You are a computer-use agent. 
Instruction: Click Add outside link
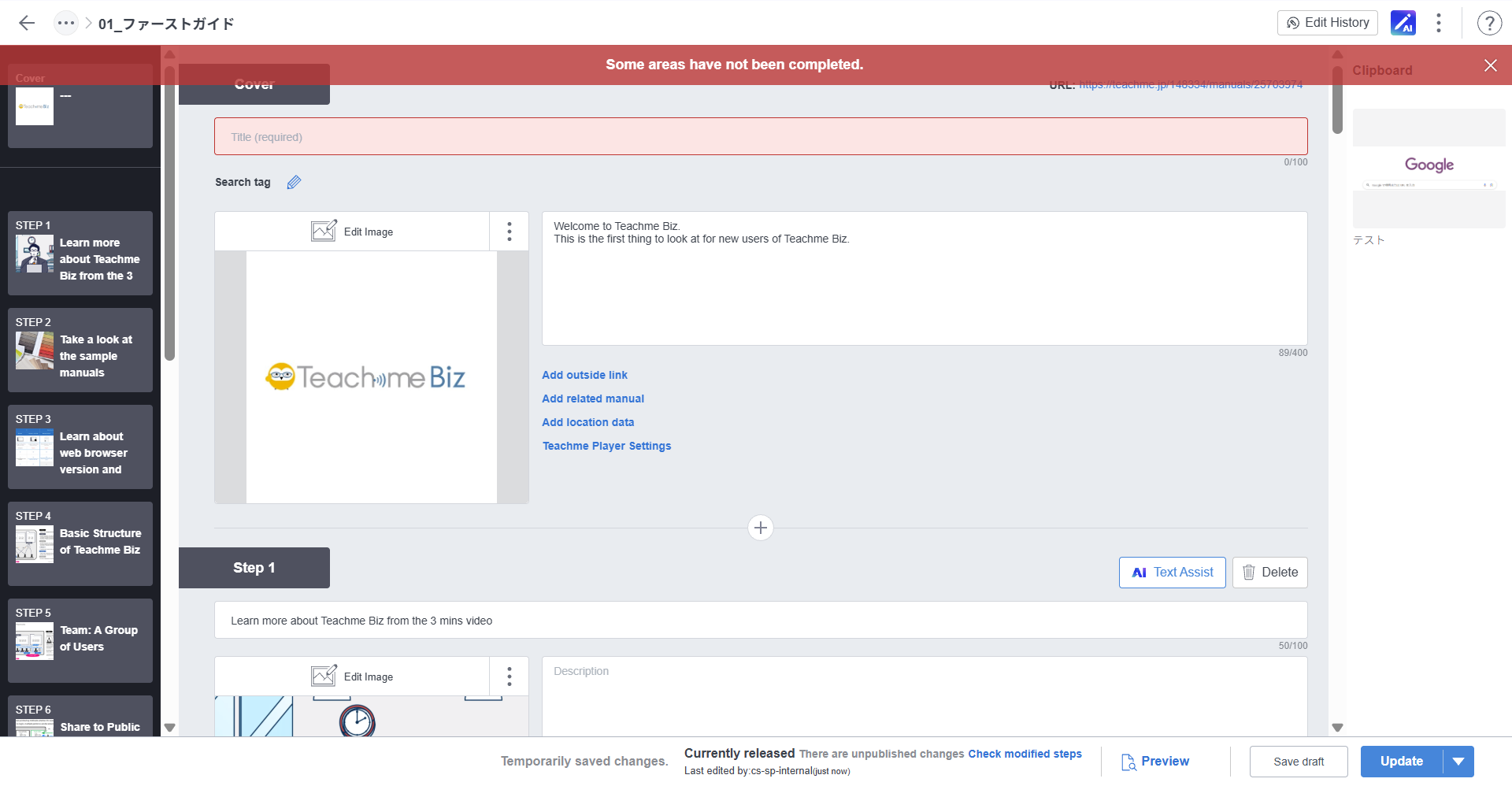584,375
